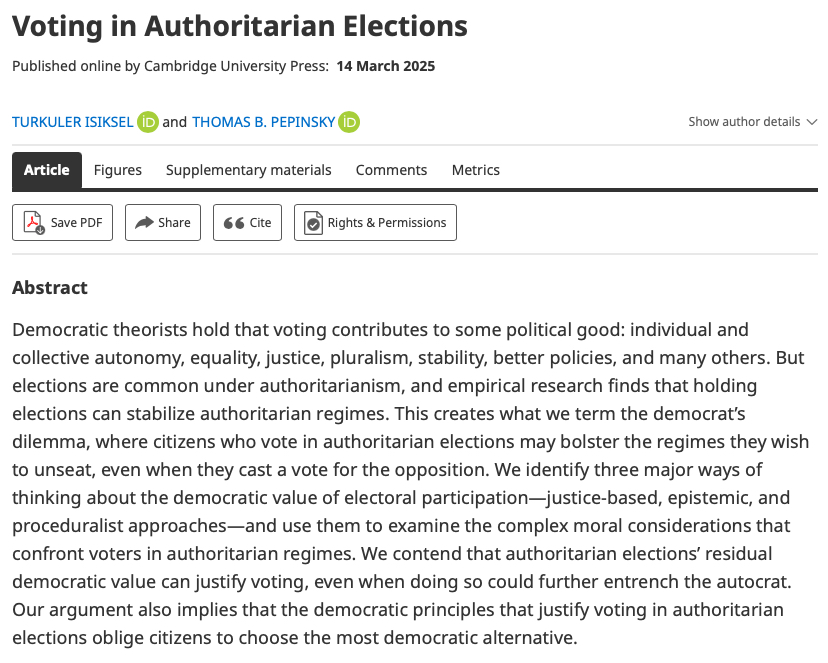Switch to the Article tab
The width and height of the screenshot is (828, 663).
click(47, 170)
